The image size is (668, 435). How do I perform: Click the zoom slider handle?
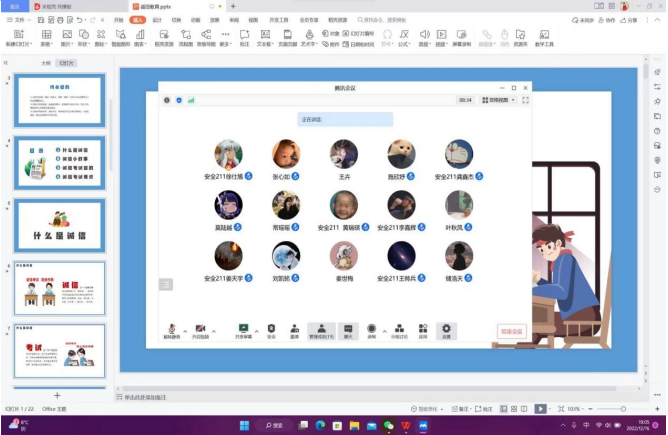623,409
